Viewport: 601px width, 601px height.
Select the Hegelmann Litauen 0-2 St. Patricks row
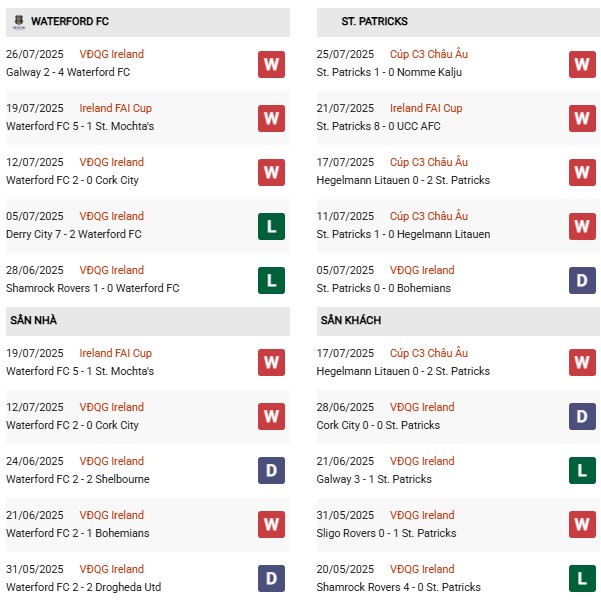click(403, 180)
